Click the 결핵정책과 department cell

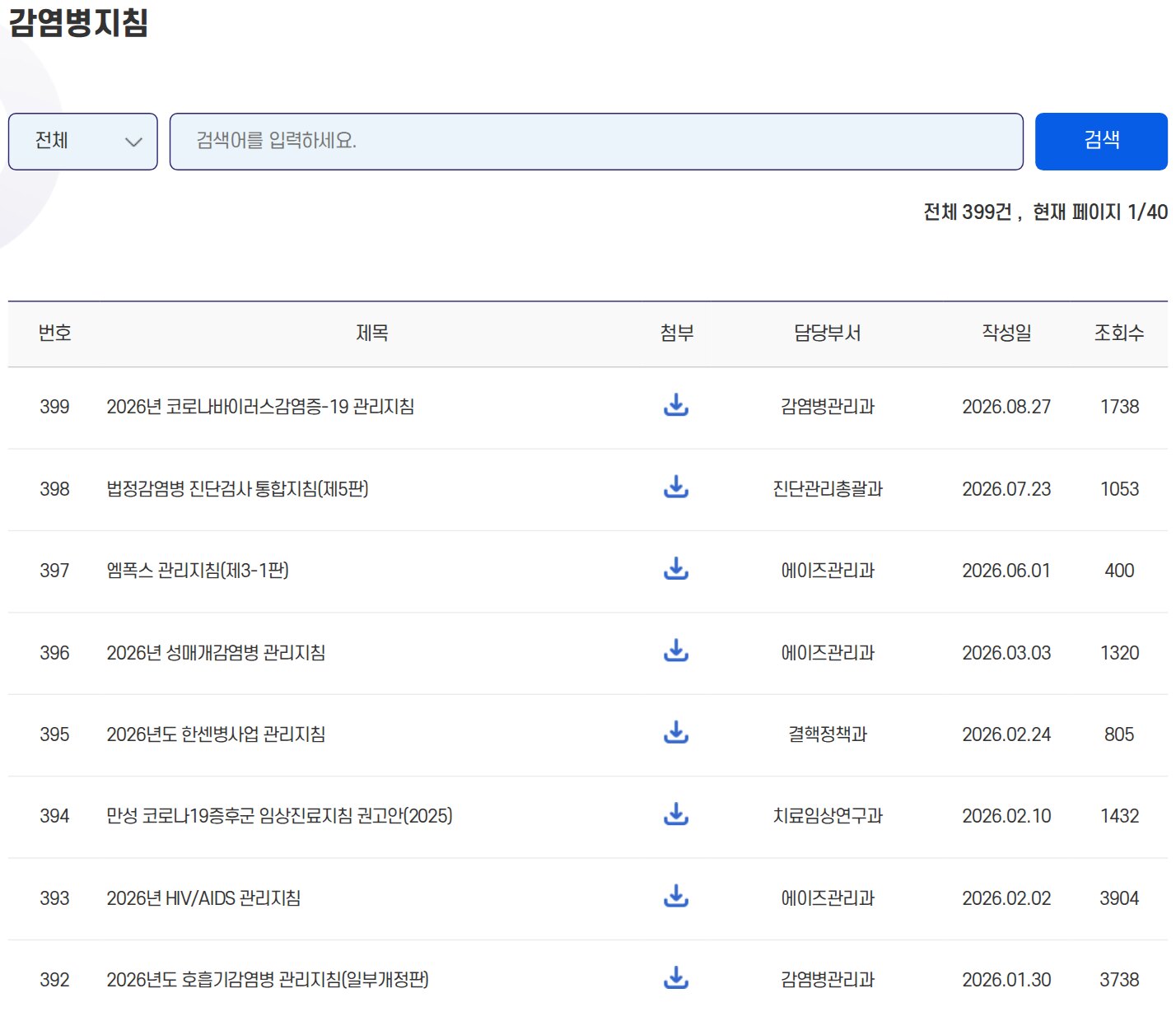(828, 734)
